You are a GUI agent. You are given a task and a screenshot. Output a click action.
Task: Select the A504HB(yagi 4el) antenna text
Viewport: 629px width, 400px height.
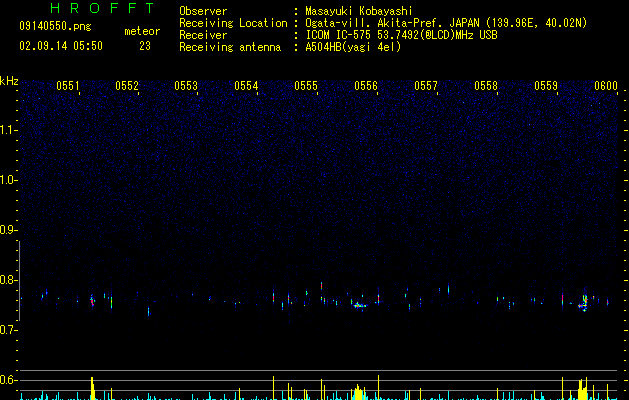pos(353,47)
